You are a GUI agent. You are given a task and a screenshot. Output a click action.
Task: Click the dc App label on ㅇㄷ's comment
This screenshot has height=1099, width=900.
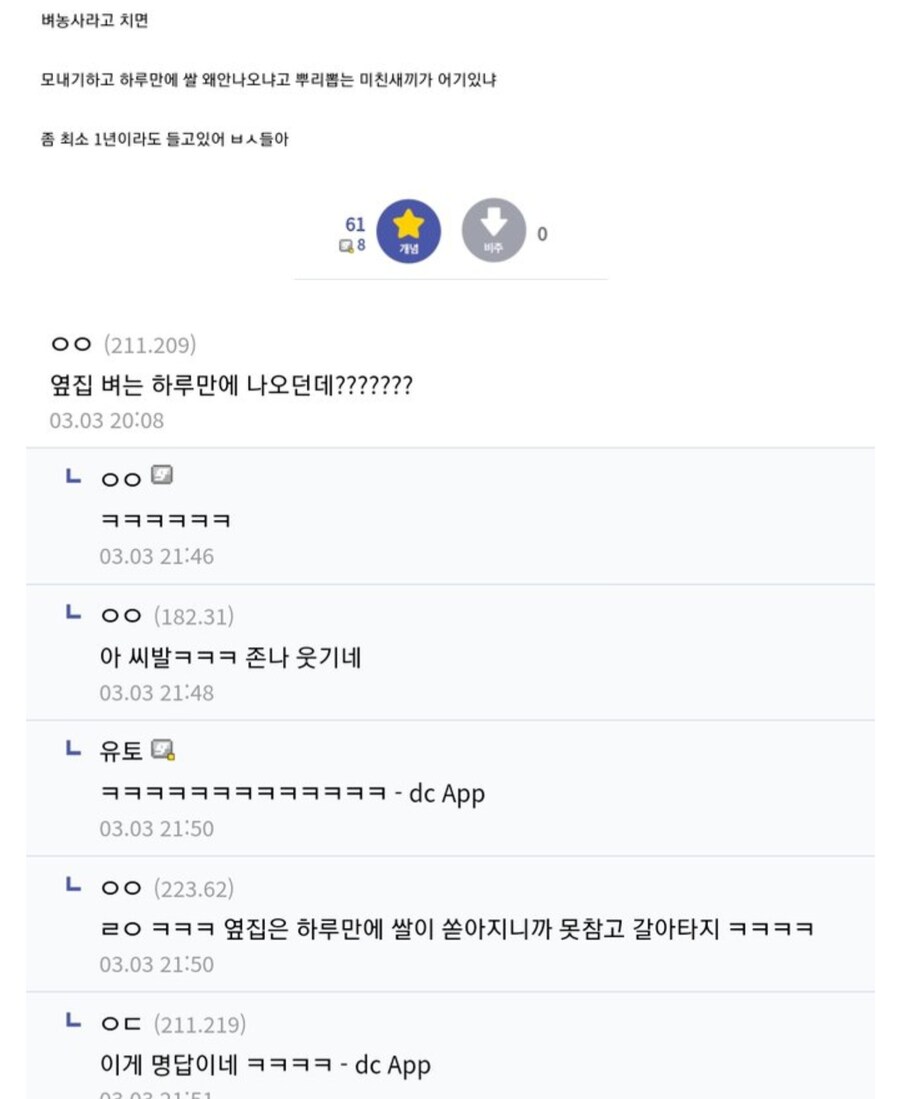(395, 1065)
